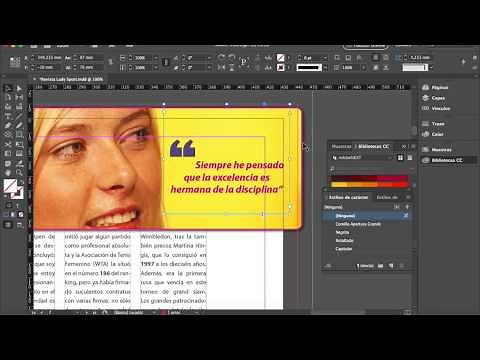
Task: Switch library to list view
Action: click(410, 158)
